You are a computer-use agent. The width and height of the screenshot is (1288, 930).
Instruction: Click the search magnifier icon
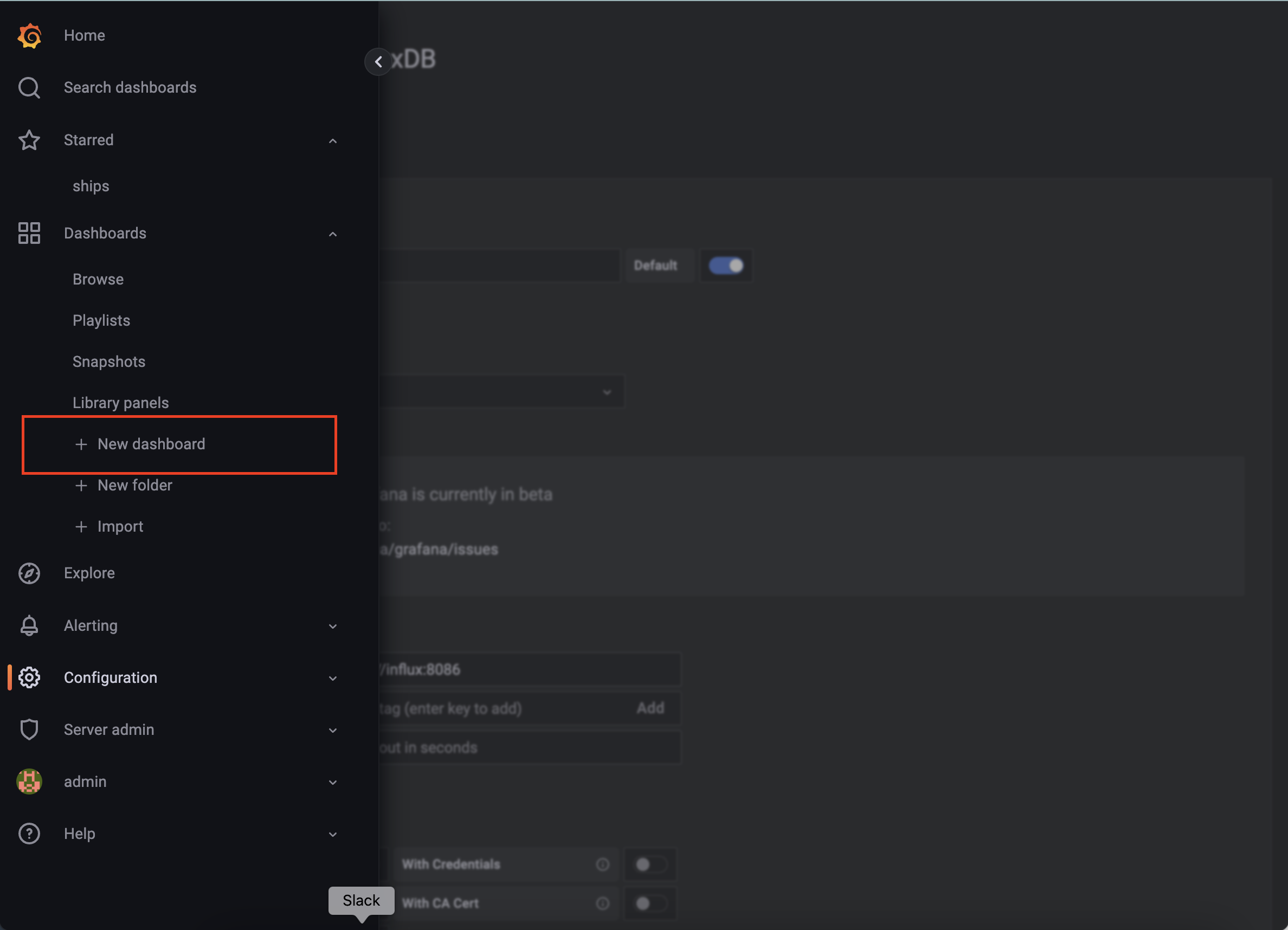(29, 88)
